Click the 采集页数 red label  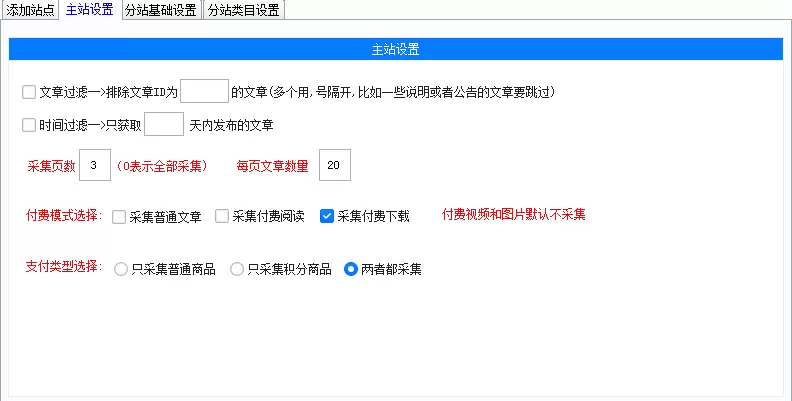point(52,166)
